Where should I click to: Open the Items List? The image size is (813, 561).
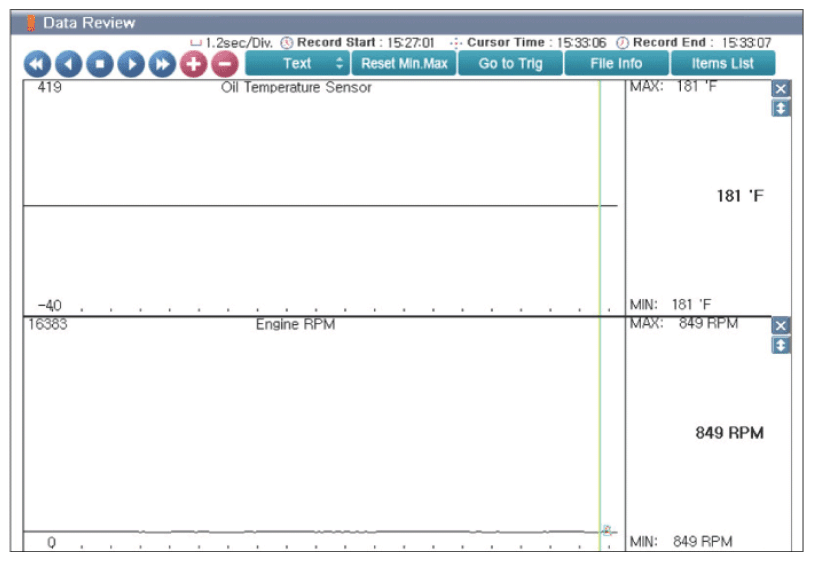(723, 63)
